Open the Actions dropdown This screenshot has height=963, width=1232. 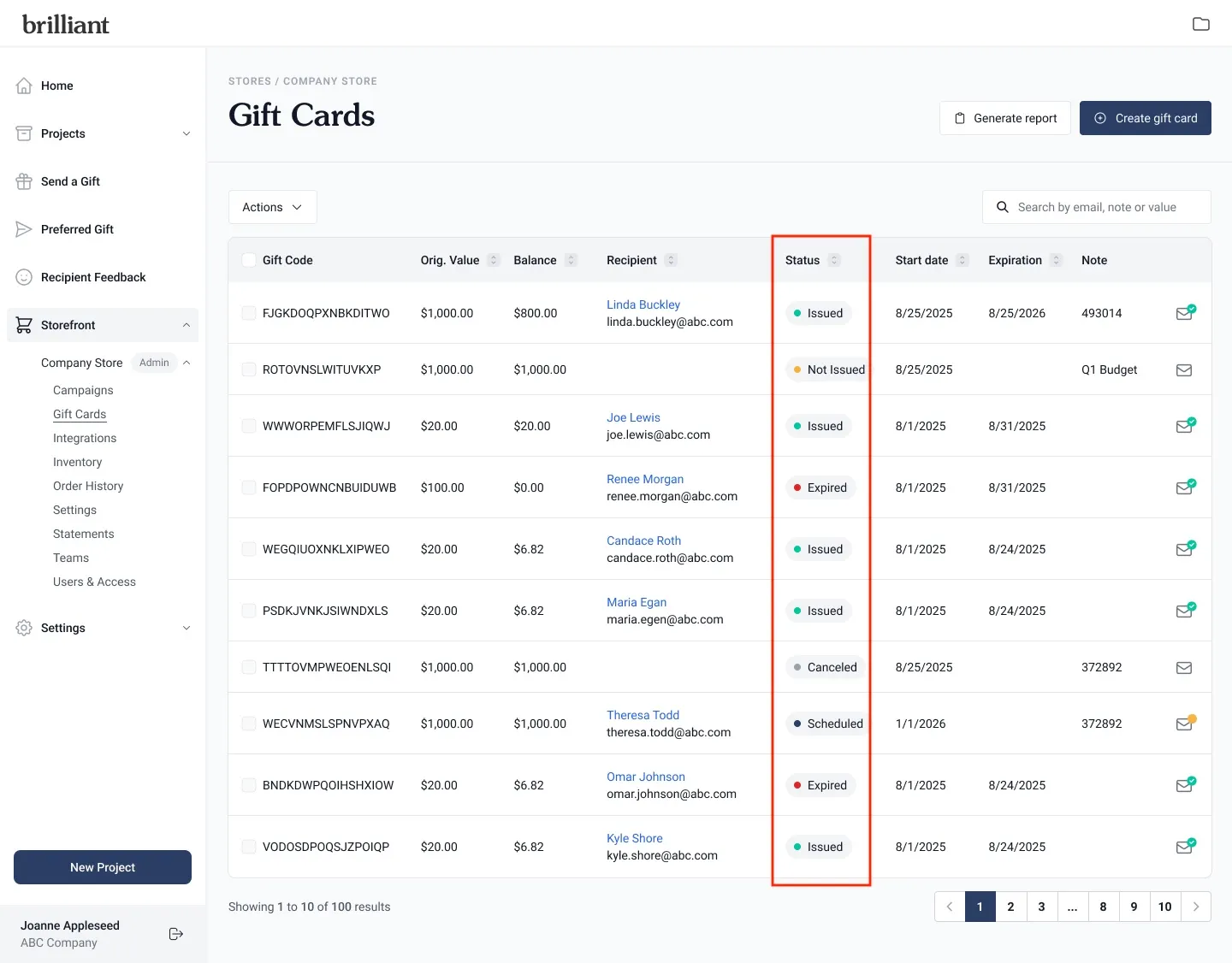tap(272, 207)
